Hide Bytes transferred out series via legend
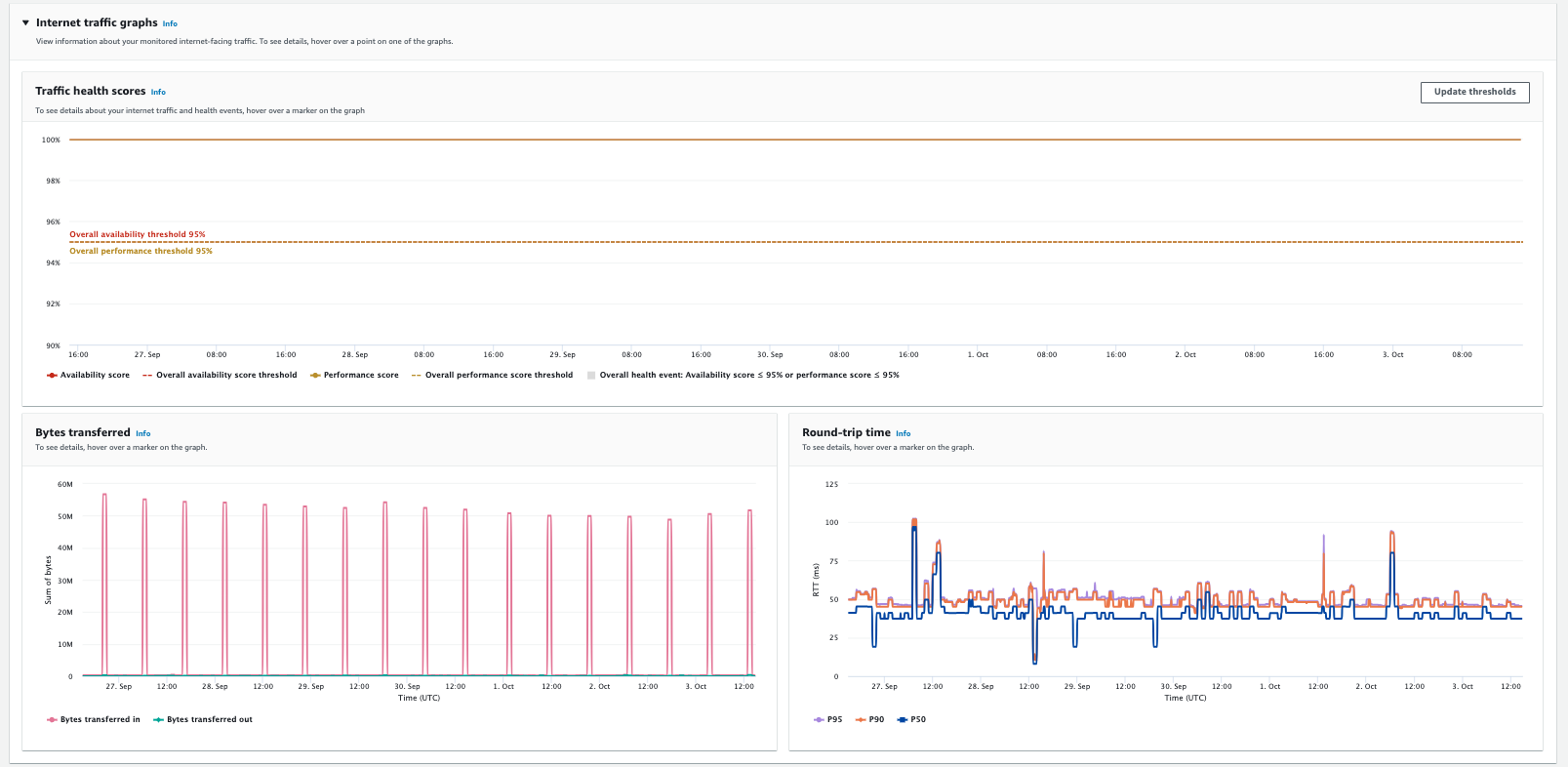Screen dimensions: 1568x767 (x=209, y=719)
